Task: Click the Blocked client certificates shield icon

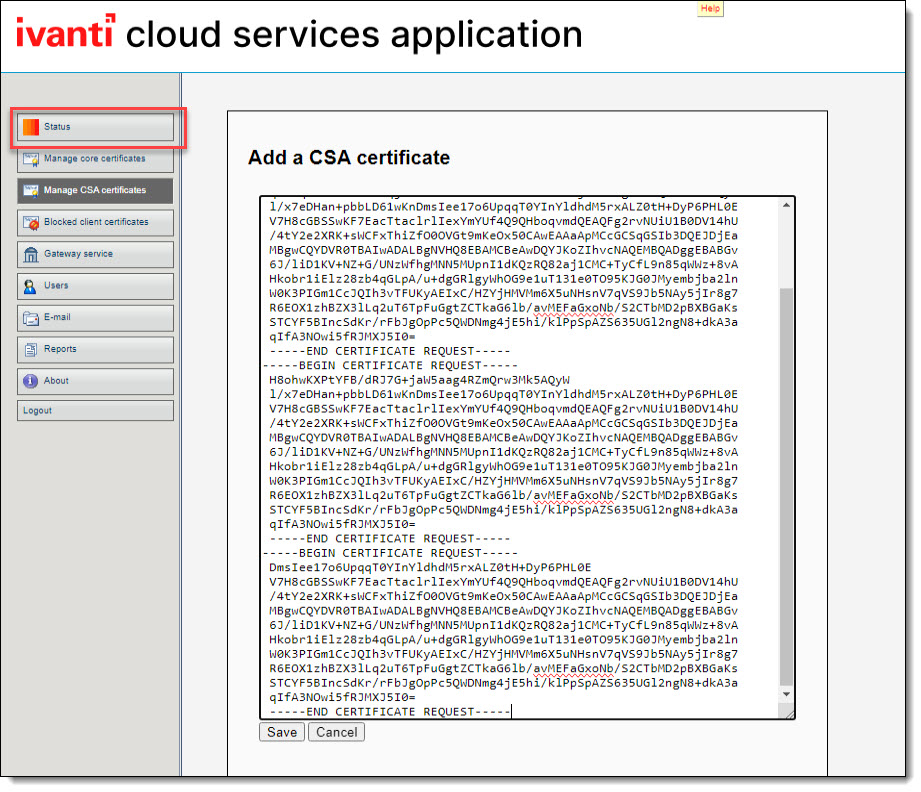Action: [x=31, y=222]
